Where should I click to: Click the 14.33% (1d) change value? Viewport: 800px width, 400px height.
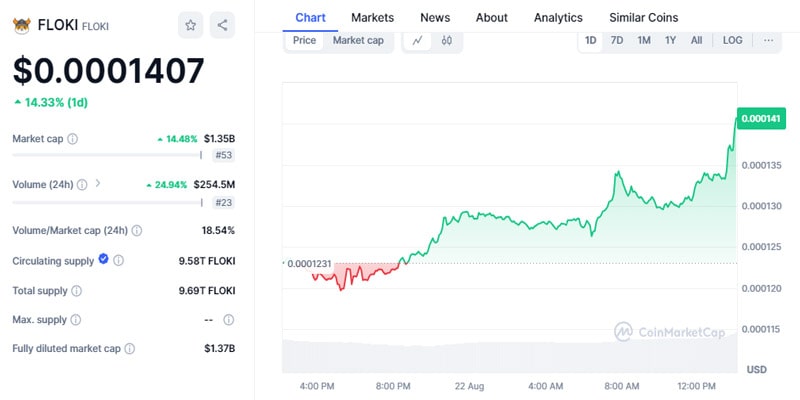(x=51, y=103)
